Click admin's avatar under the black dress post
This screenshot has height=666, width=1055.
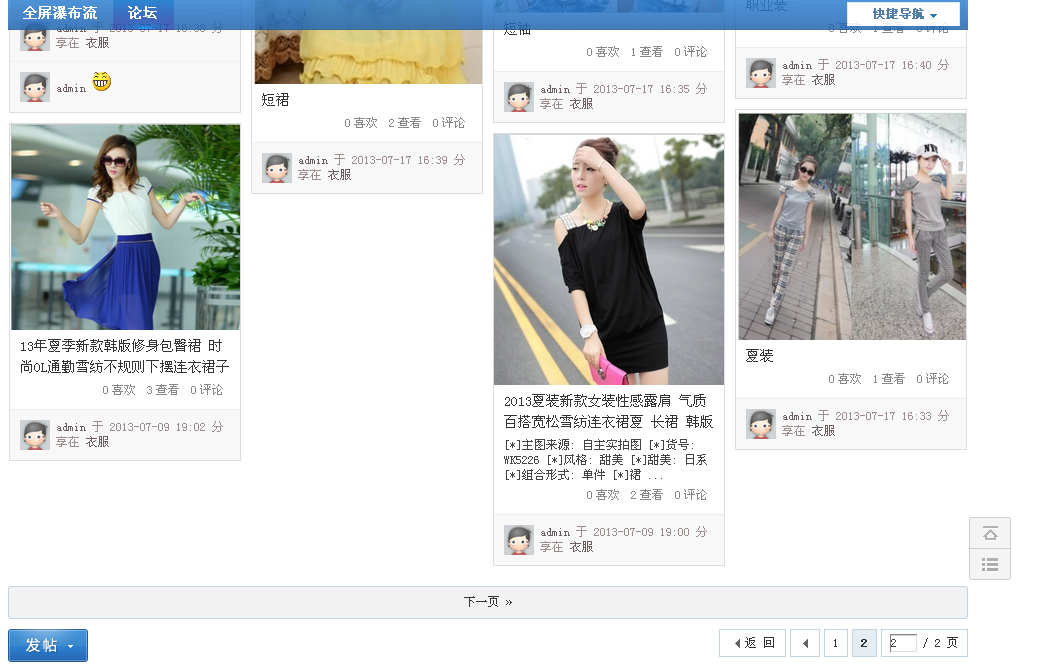coord(518,539)
